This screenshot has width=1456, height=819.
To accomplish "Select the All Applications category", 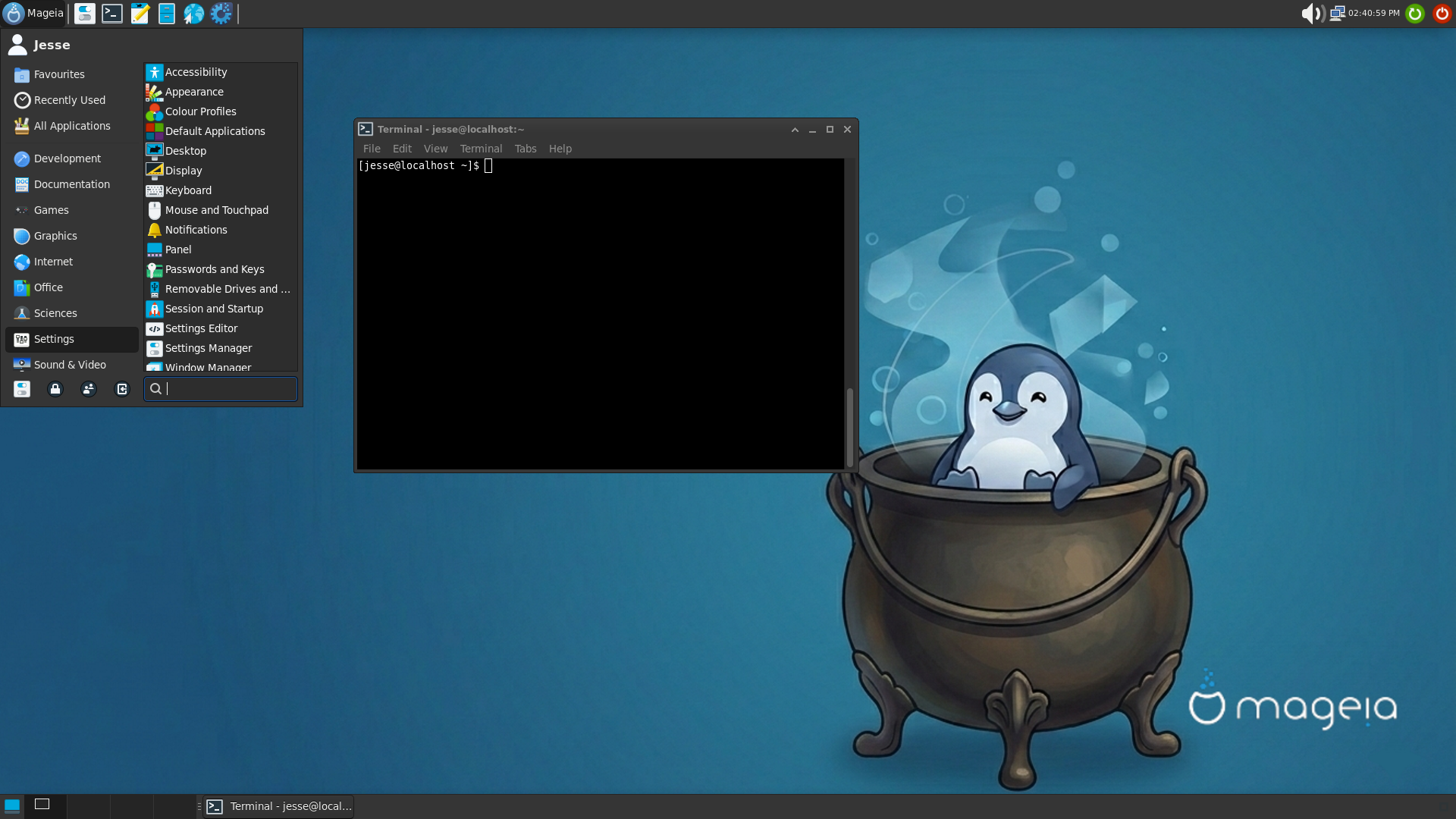I will tap(72, 126).
